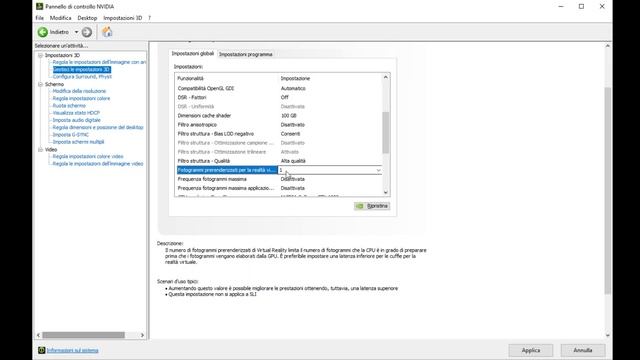Open the Informazioni sul sistema link
This screenshot has width=640, height=360.
coord(73,350)
